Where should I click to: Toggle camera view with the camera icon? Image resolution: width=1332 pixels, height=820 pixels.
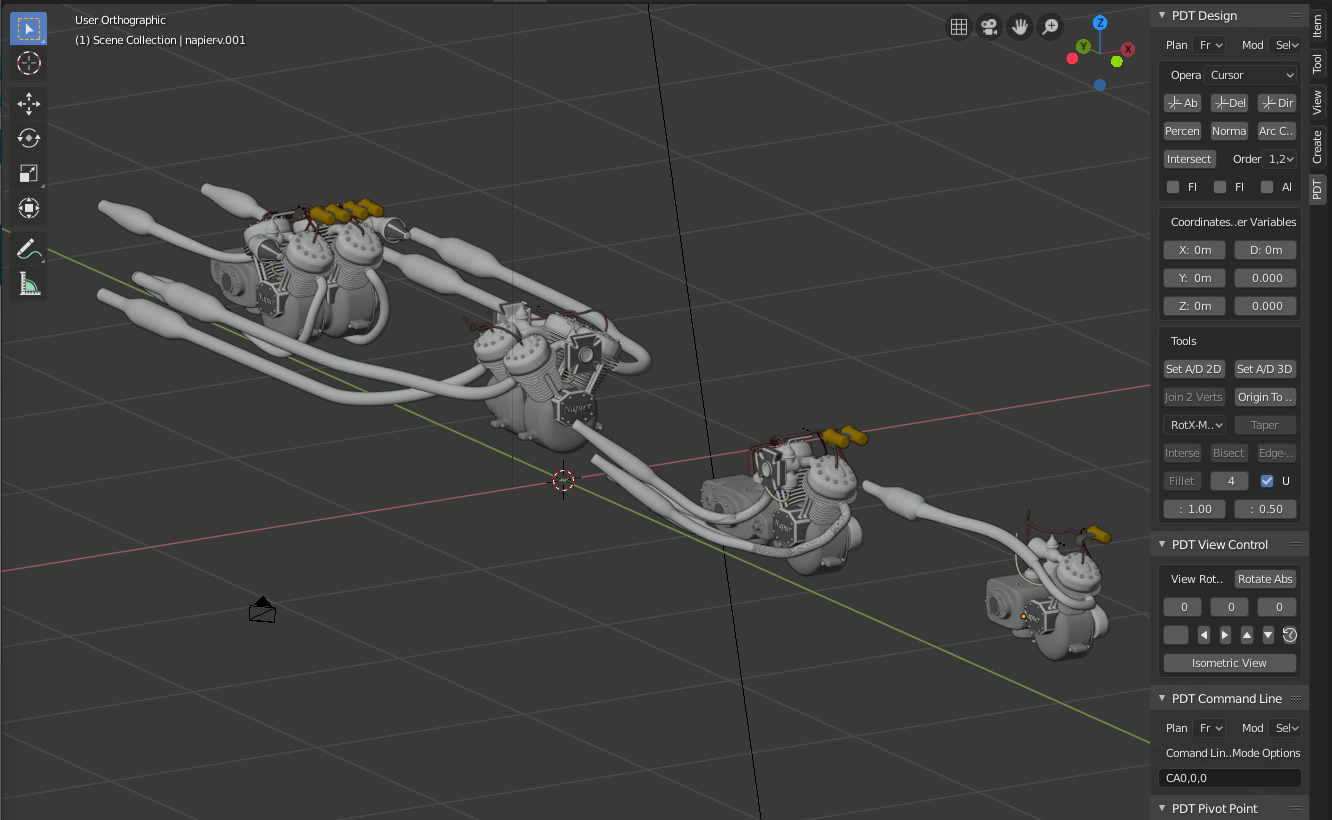click(x=989, y=27)
